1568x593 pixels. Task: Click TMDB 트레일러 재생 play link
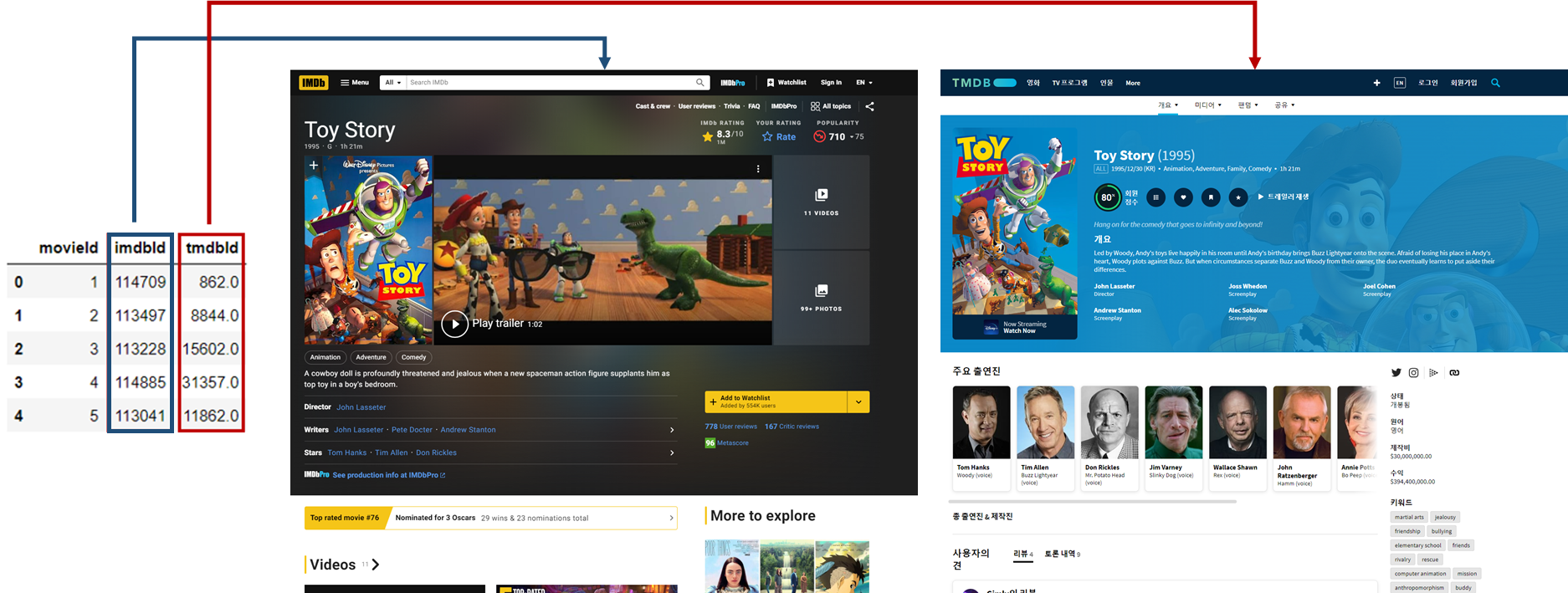click(x=1284, y=197)
